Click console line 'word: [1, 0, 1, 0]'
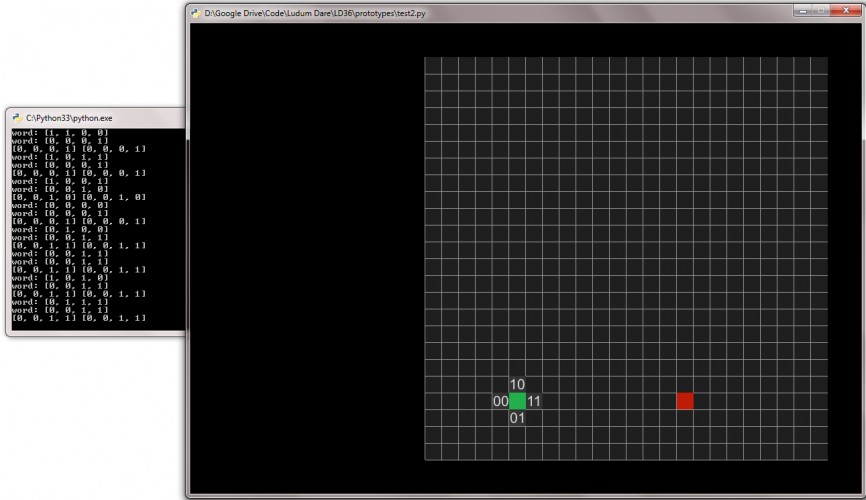Viewport: 866px width, 500px height. (60, 278)
